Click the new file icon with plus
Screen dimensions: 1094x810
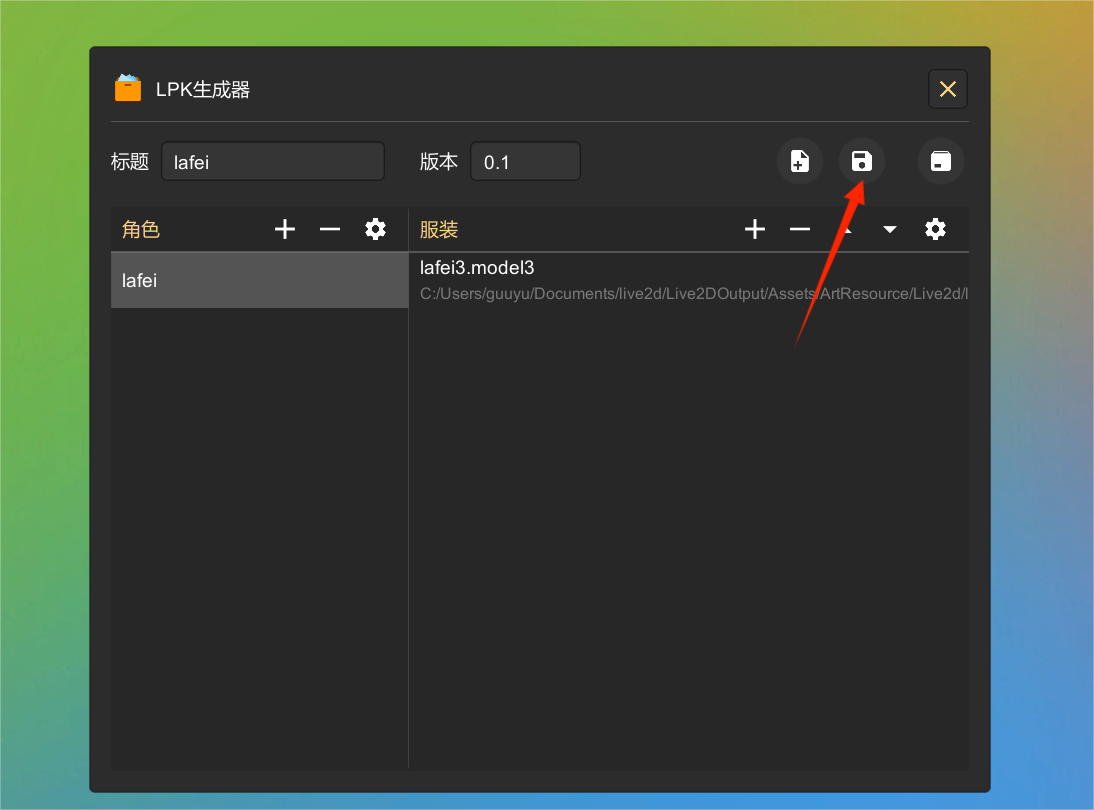click(800, 161)
